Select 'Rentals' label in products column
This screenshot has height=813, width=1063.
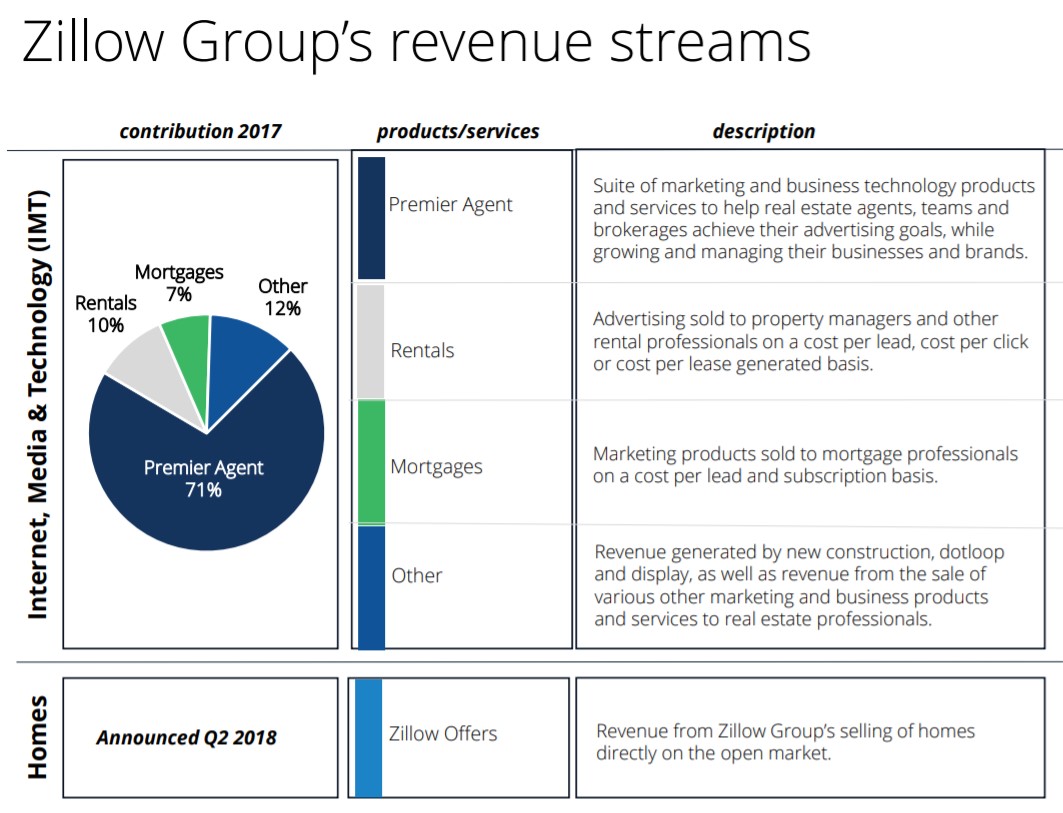(422, 351)
